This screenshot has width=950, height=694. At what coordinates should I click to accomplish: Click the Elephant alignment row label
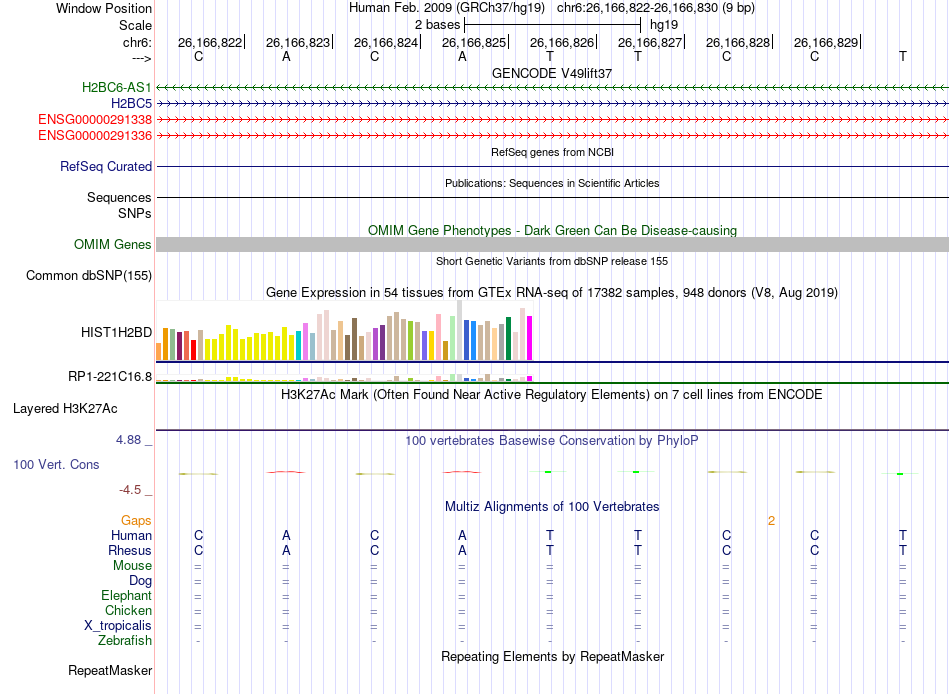click(126, 595)
